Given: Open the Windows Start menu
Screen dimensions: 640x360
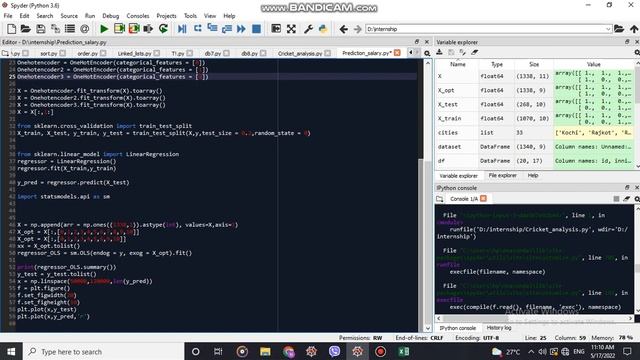Looking at the screenshot, I should click(x=11, y=351).
